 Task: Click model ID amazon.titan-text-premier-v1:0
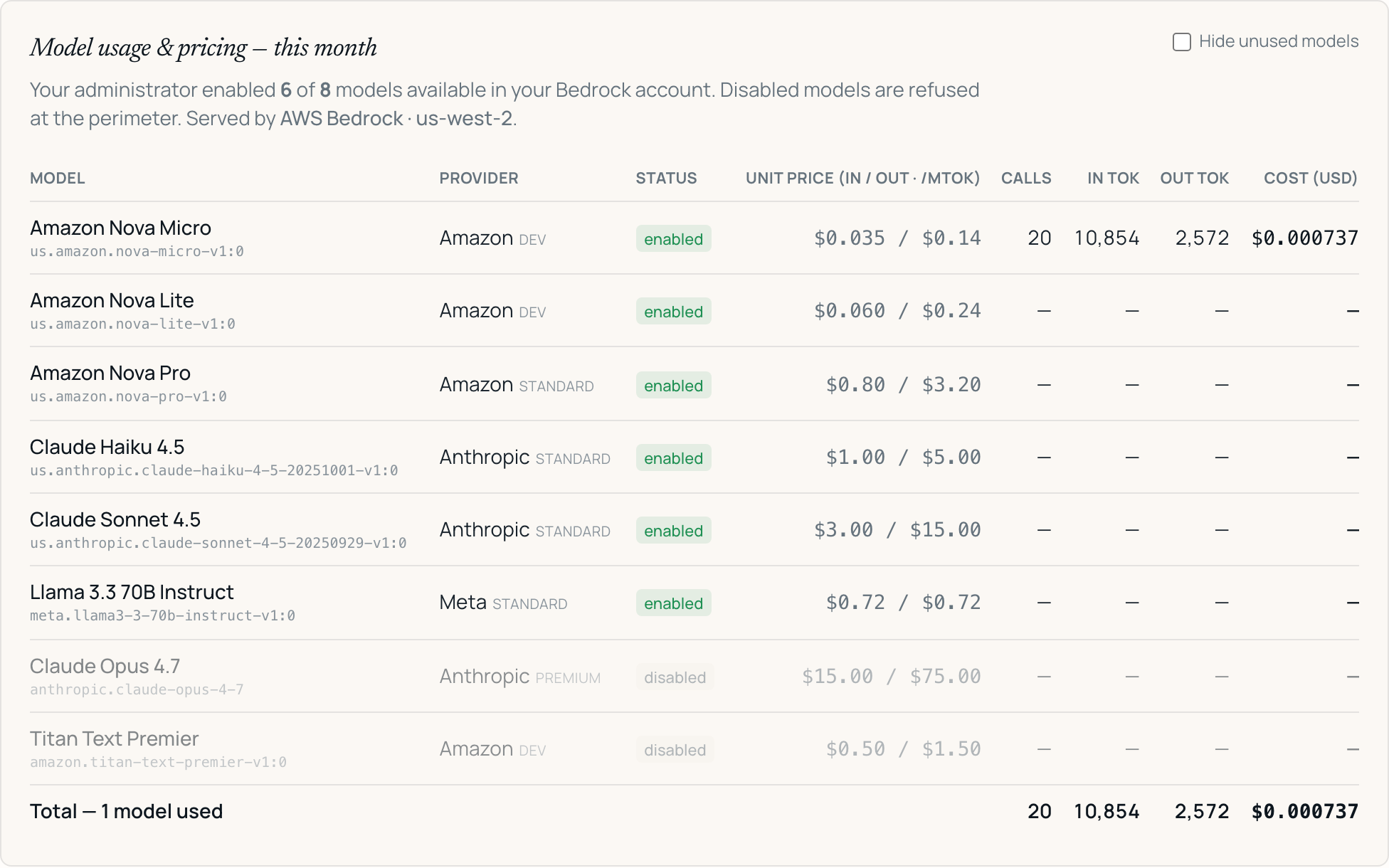click(x=158, y=762)
